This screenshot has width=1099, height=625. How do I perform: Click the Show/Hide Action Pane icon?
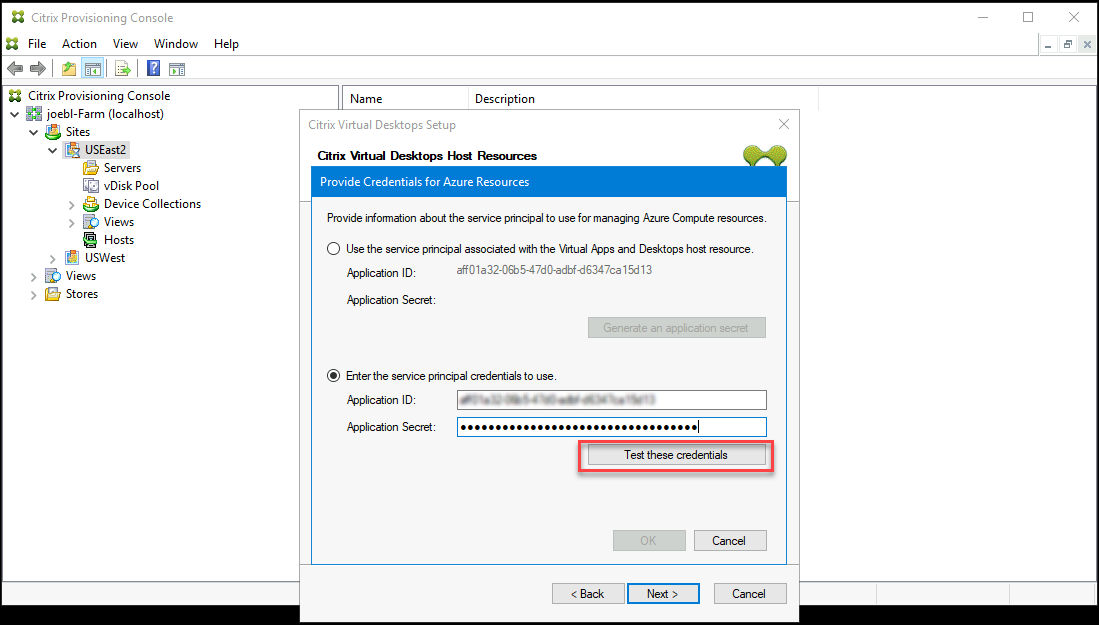(x=177, y=68)
